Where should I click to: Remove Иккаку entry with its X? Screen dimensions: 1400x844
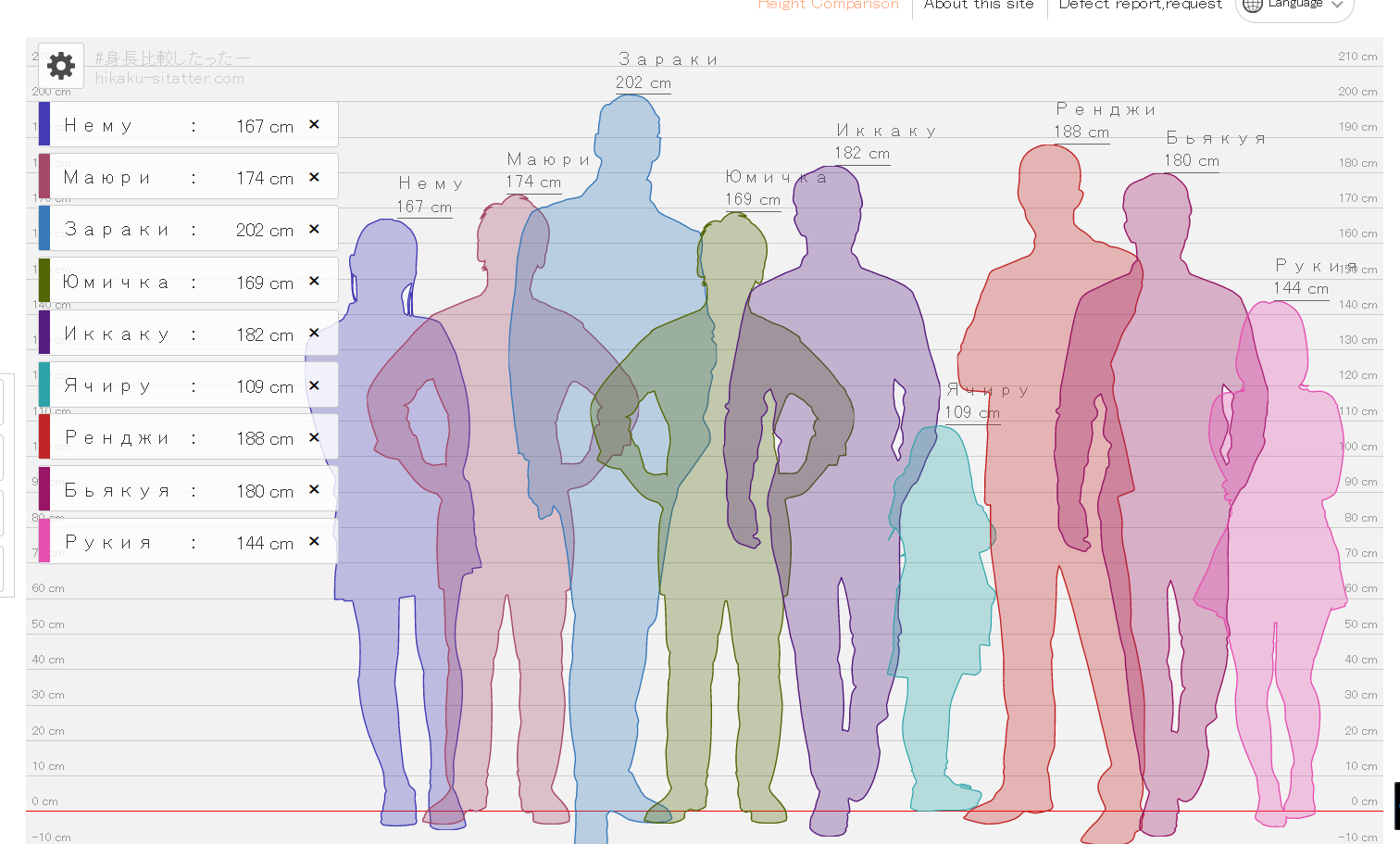pyautogui.click(x=314, y=332)
